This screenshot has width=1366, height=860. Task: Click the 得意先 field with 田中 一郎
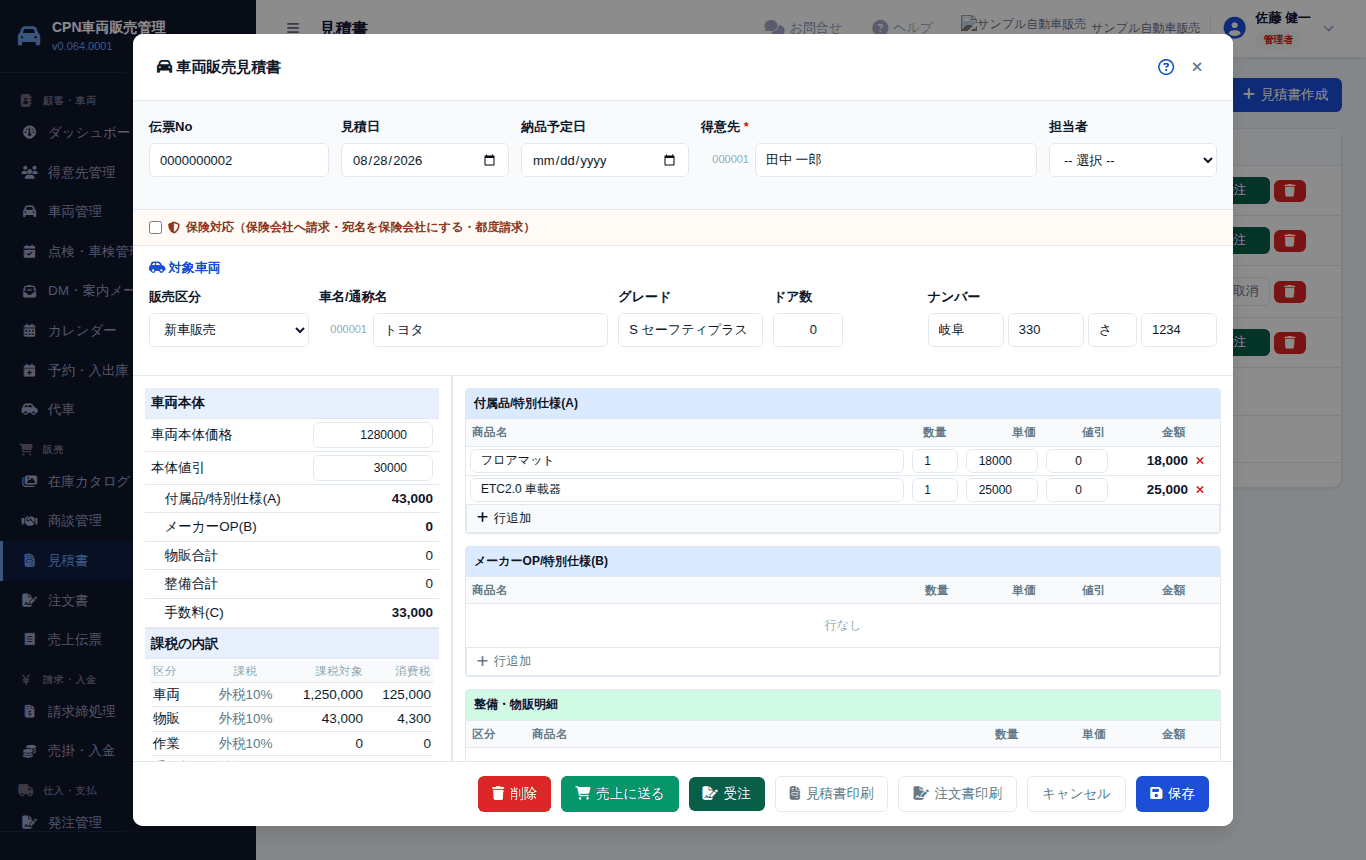[x=896, y=160]
